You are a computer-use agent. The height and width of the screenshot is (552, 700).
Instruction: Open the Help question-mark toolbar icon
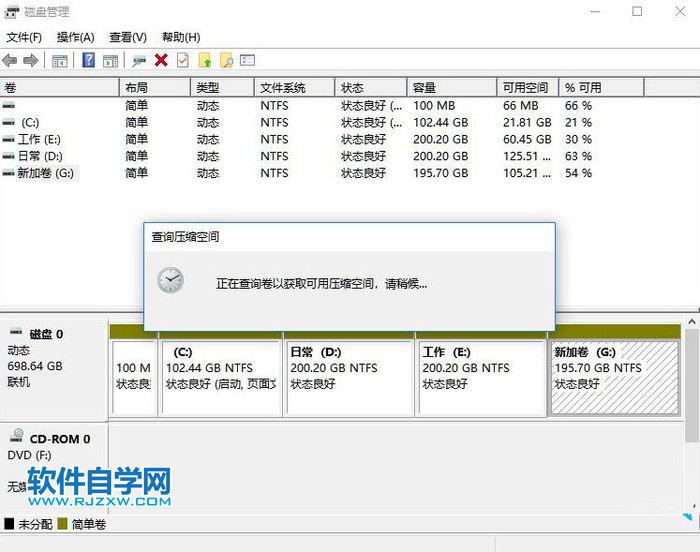coord(88,60)
